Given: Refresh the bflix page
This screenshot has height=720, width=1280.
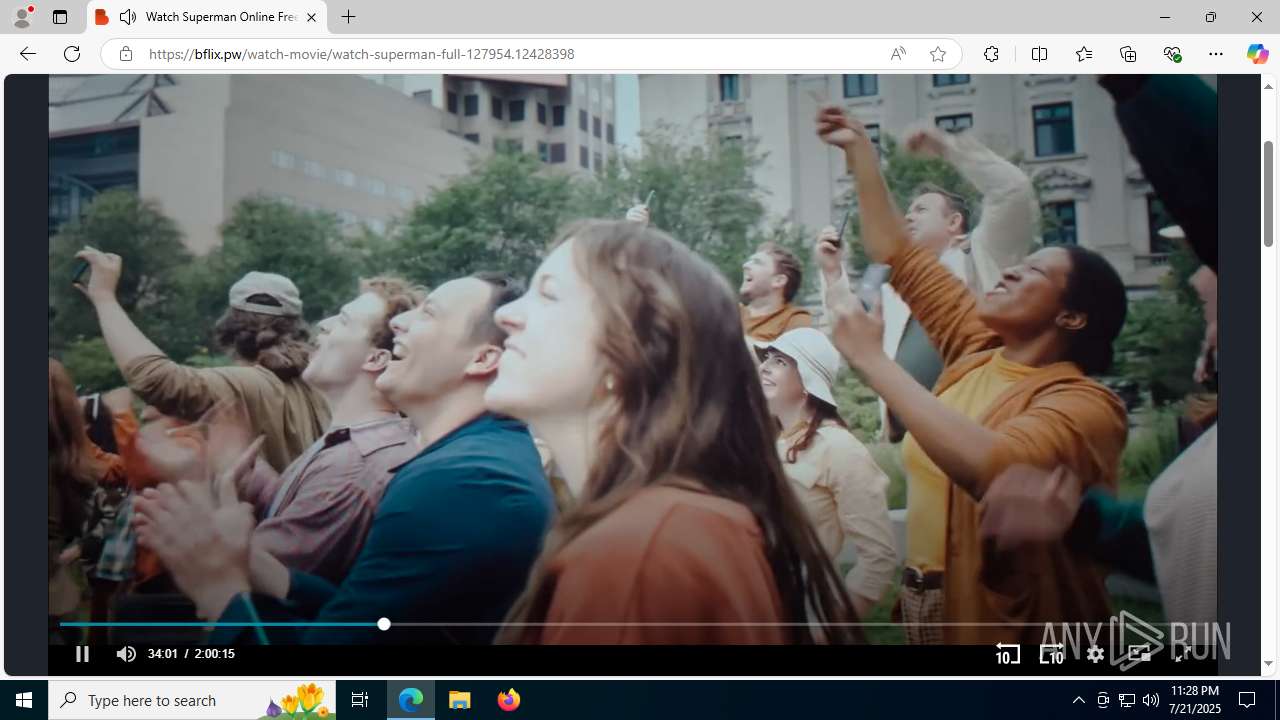Looking at the screenshot, I should [x=72, y=54].
